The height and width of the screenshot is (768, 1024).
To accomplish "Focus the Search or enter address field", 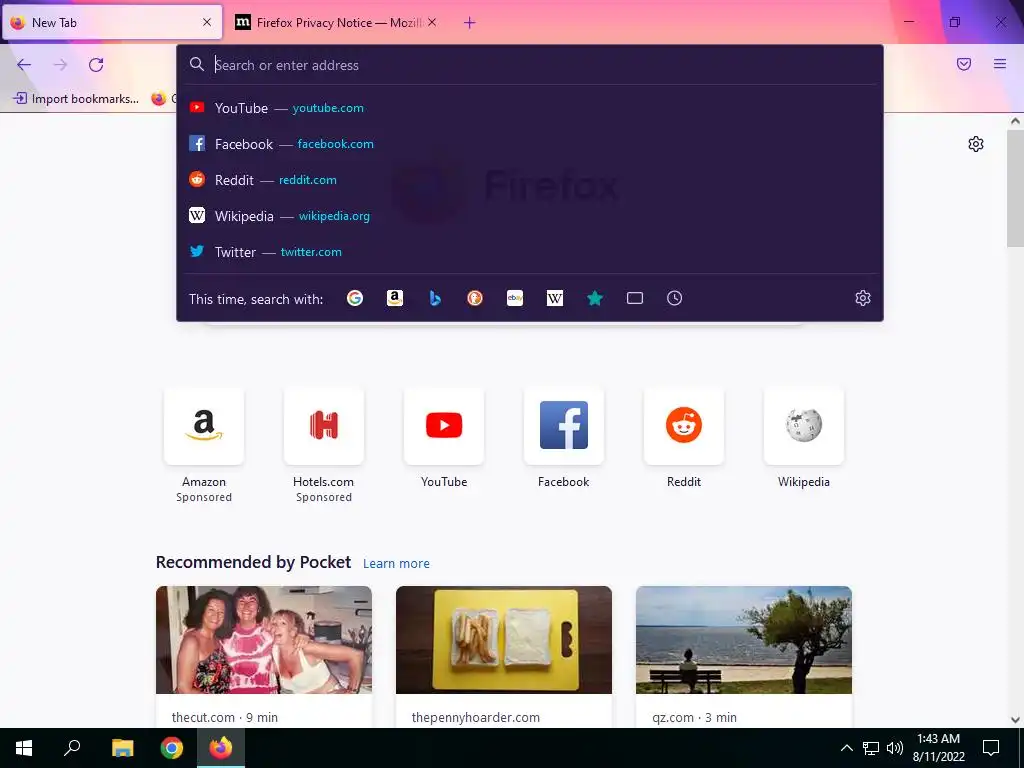I will 530,65.
